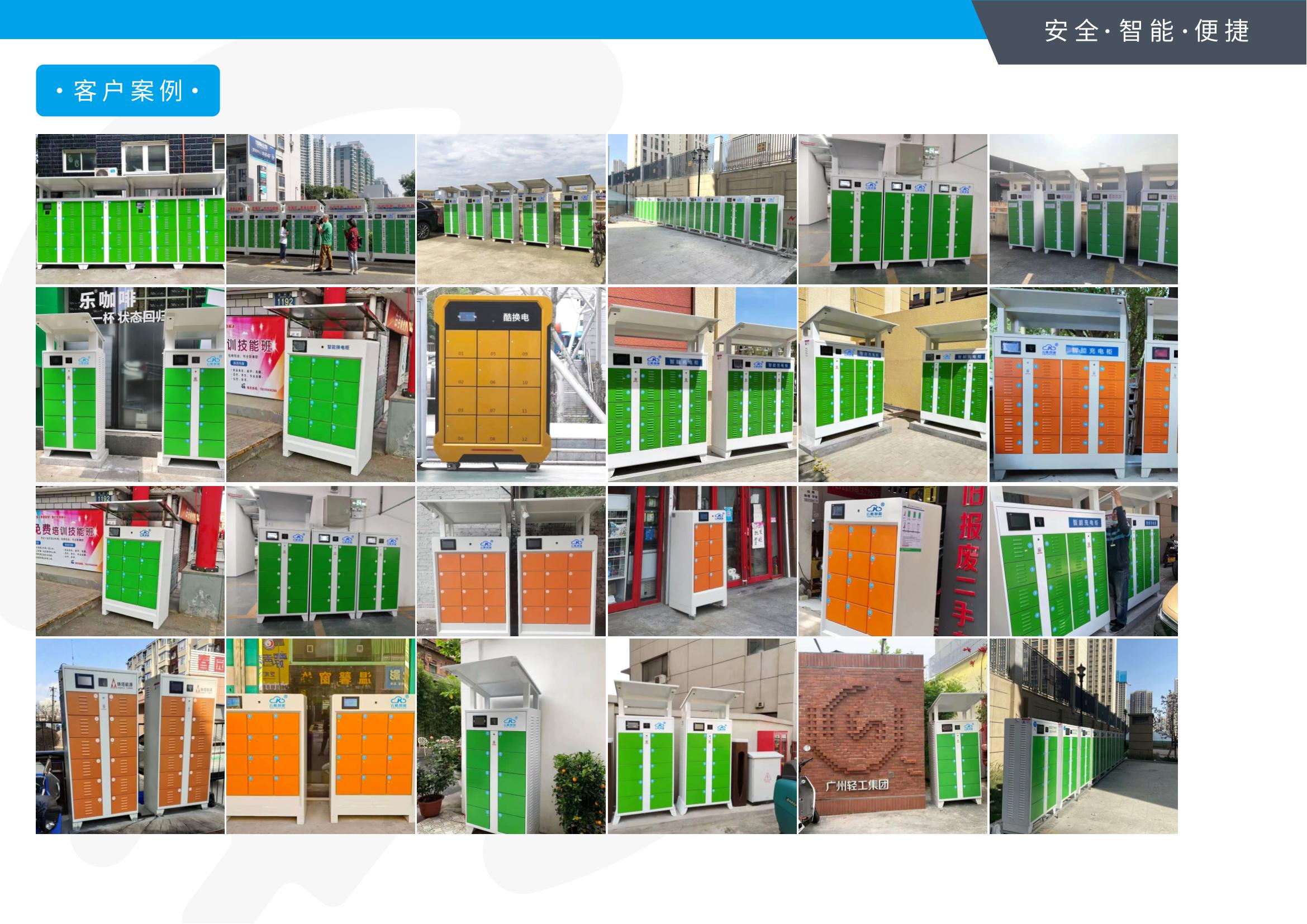The width and height of the screenshot is (1307, 924).
Task: Select the photo showing 旧报废二手 red sign
Action: 892,560
